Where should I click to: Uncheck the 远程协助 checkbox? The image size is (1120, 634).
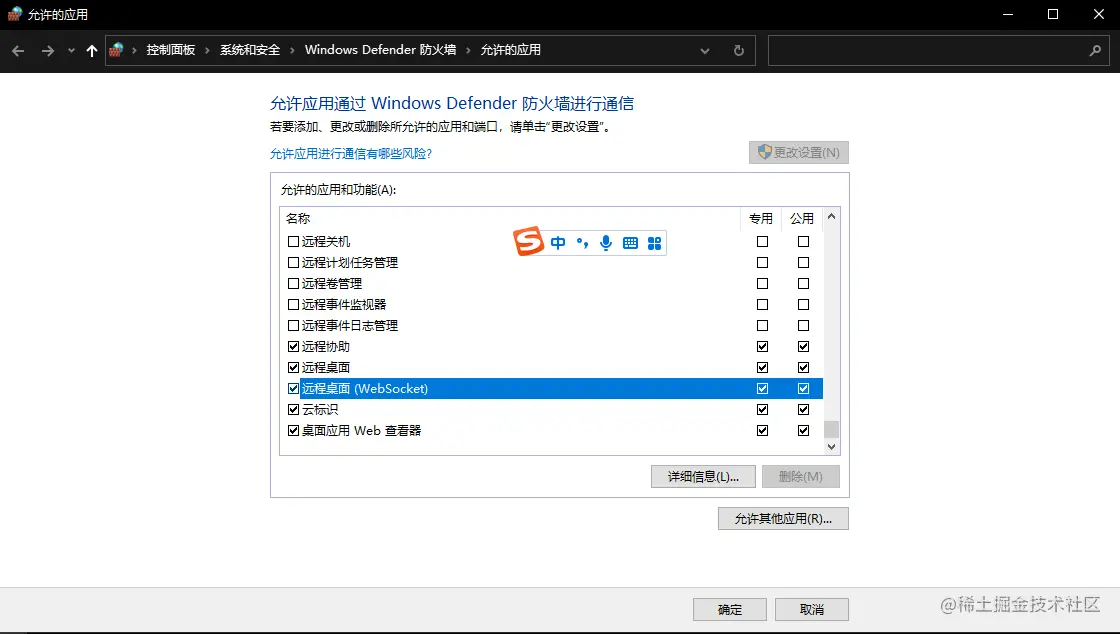[293, 346]
